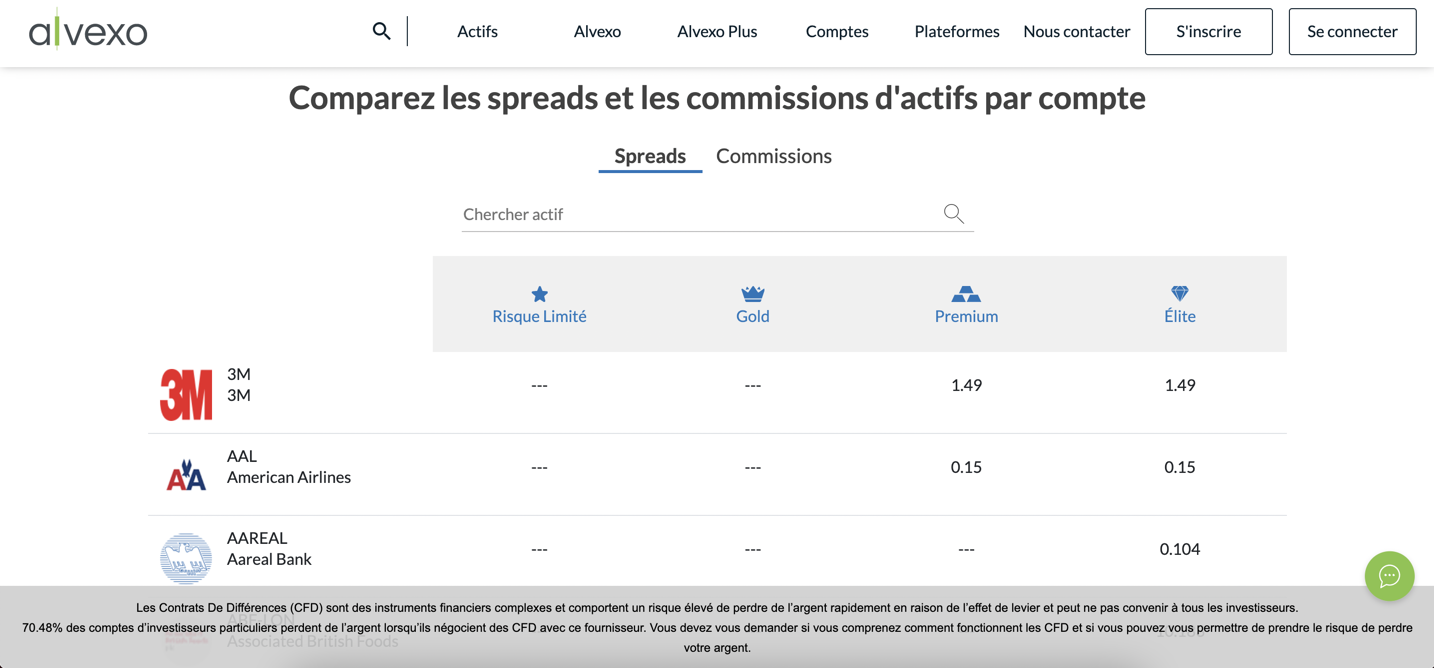Viewport: 1435px width, 668px height.
Task: Click the American Airlines logo
Action: point(186,476)
